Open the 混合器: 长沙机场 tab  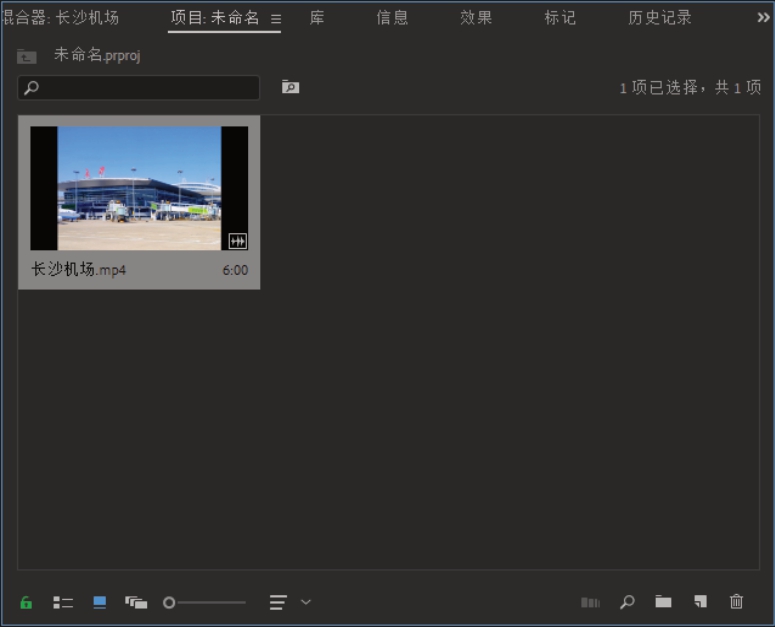click(x=60, y=18)
